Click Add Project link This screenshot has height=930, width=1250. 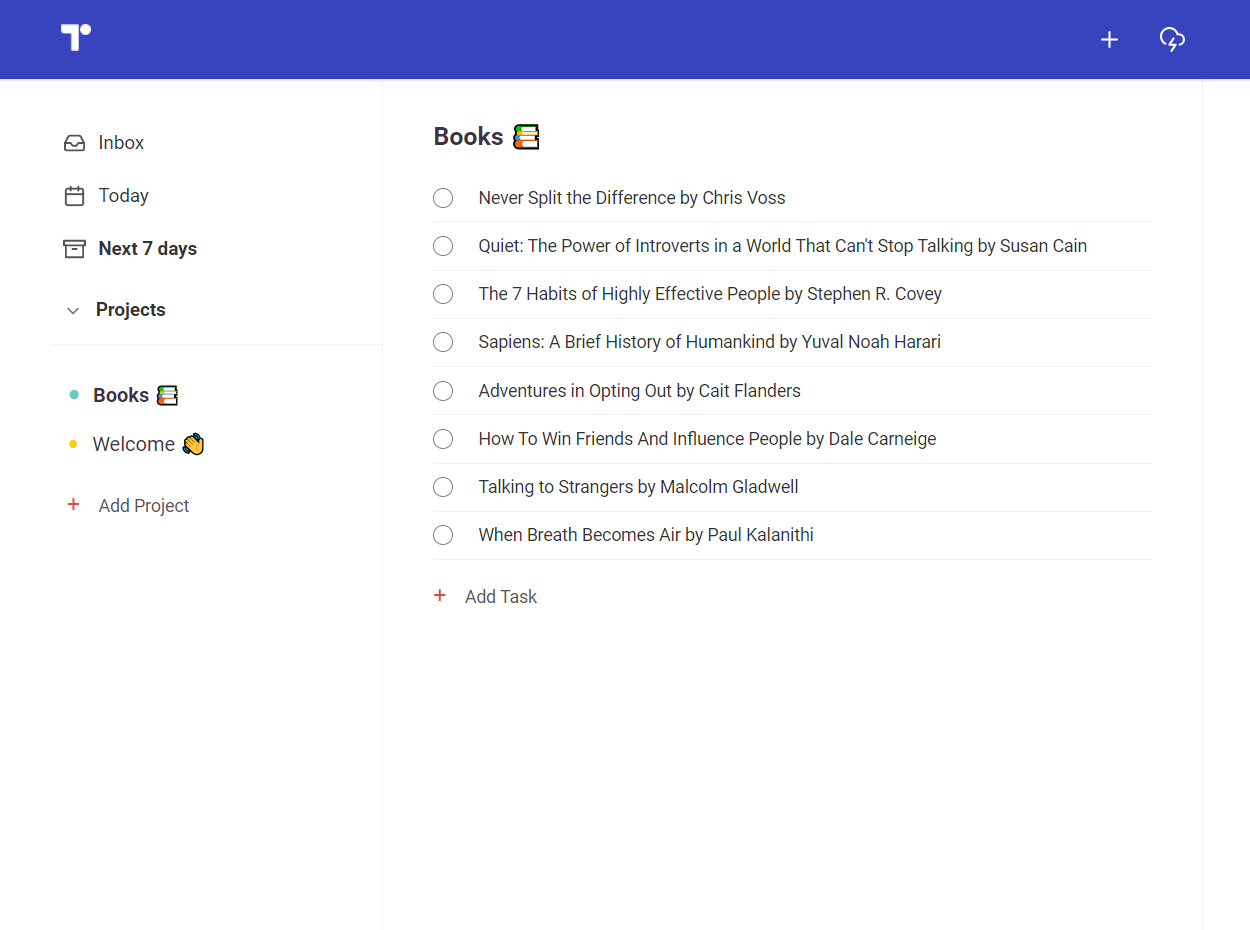pyautogui.click(x=144, y=506)
